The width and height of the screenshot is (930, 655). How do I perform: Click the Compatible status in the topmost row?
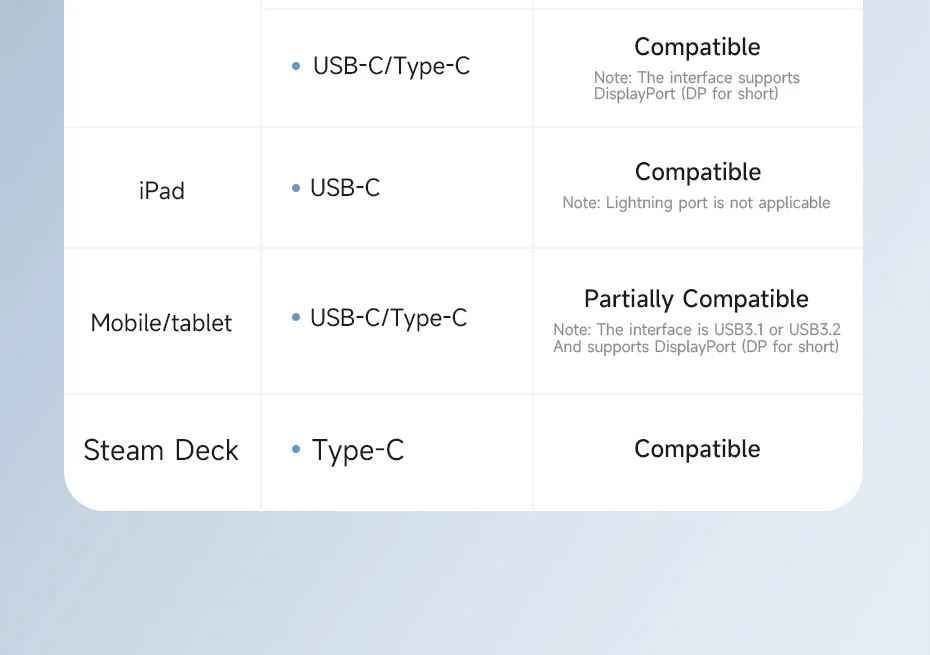click(697, 47)
